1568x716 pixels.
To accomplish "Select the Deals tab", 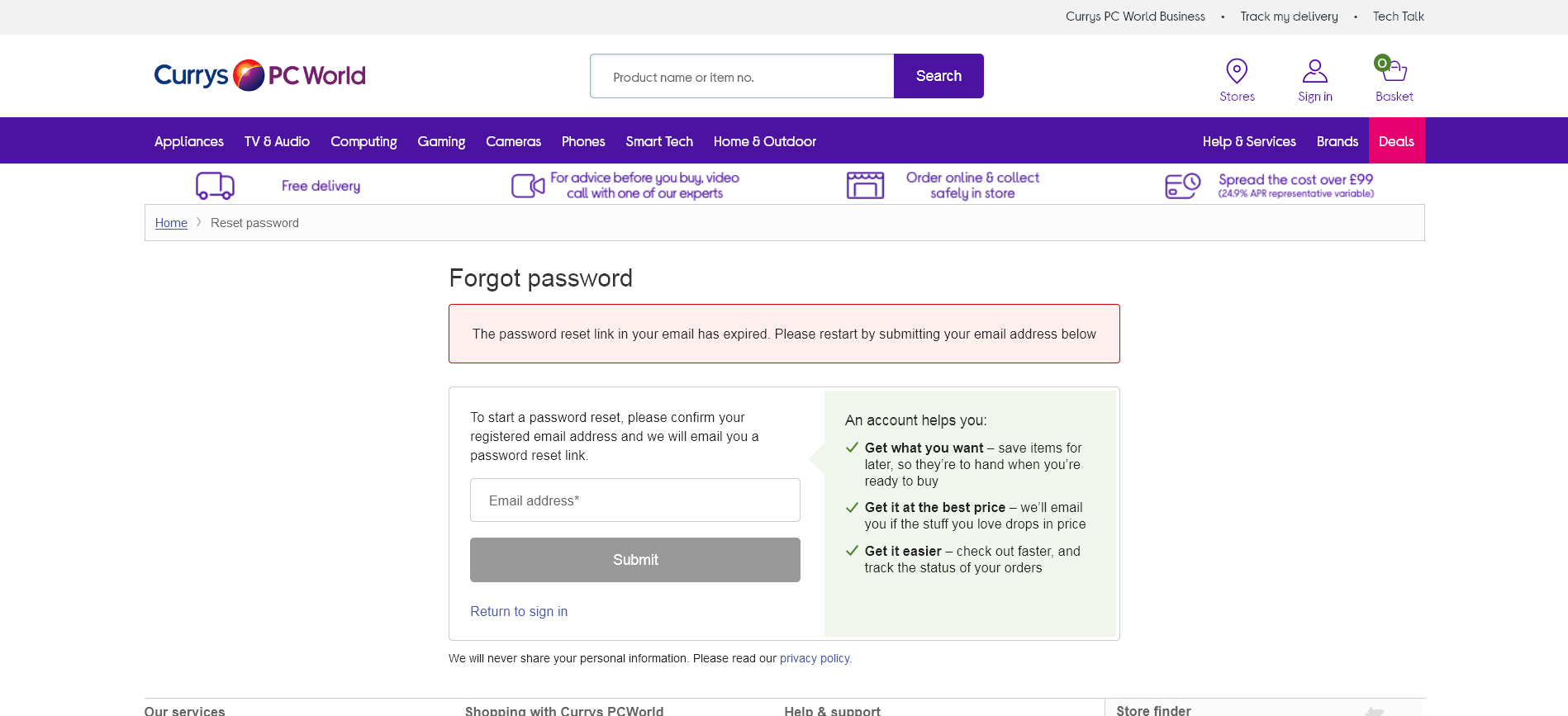I will point(1396,141).
